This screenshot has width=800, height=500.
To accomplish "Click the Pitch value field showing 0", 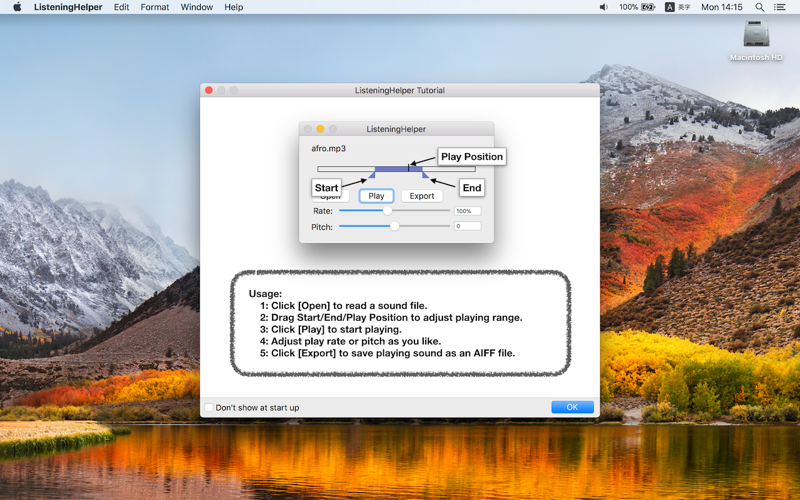I will (467, 226).
